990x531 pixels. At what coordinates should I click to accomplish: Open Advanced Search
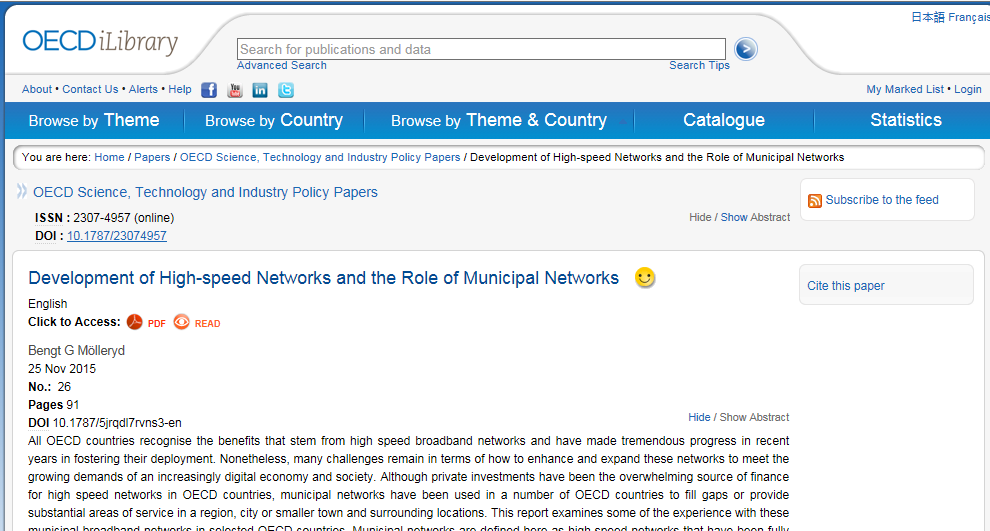[282, 66]
